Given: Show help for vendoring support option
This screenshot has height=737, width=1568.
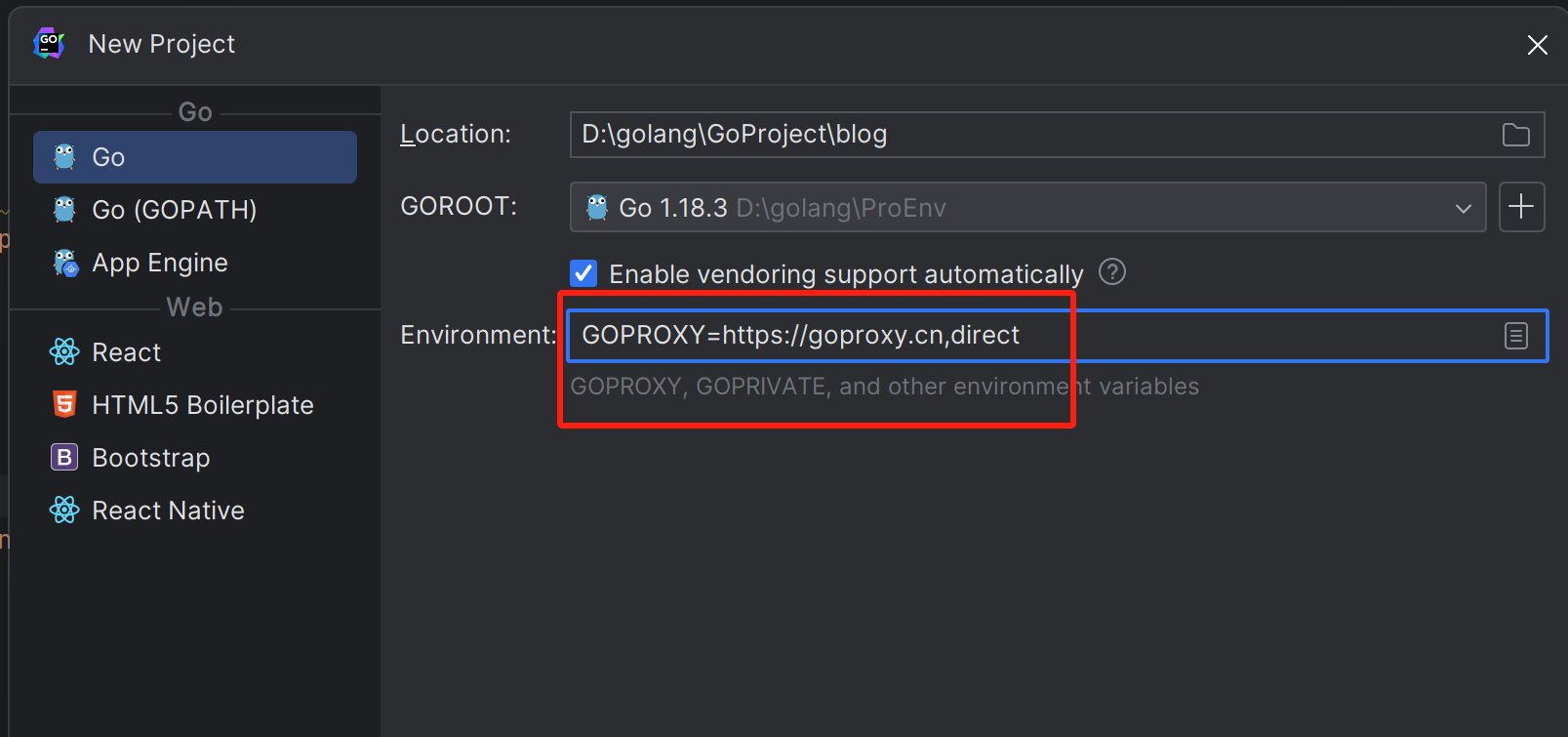Looking at the screenshot, I should pyautogui.click(x=1112, y=272).
